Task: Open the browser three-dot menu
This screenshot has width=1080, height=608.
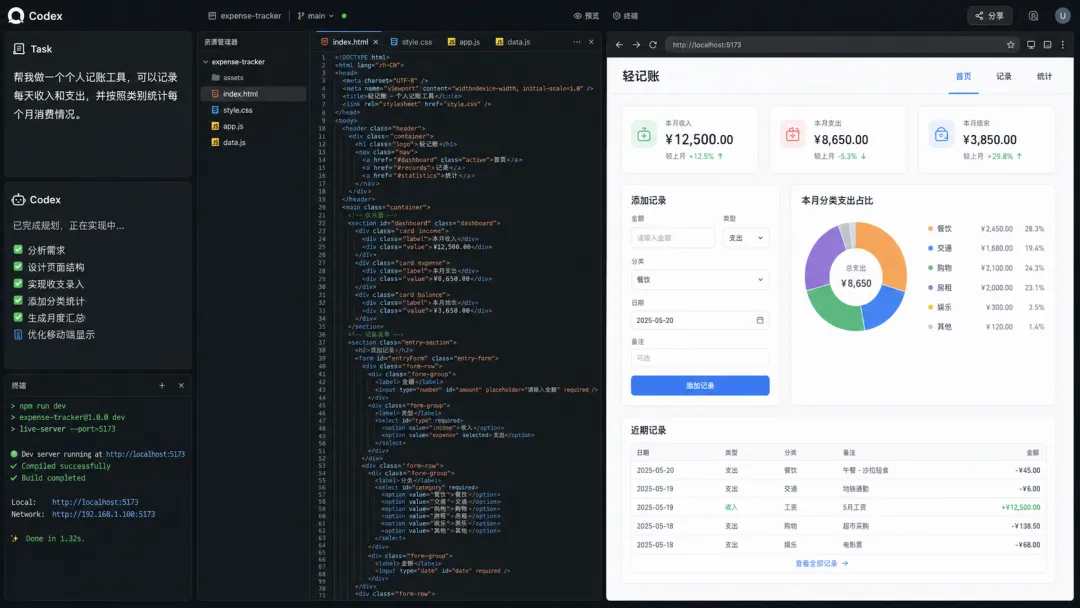Action: (1063, 45)
